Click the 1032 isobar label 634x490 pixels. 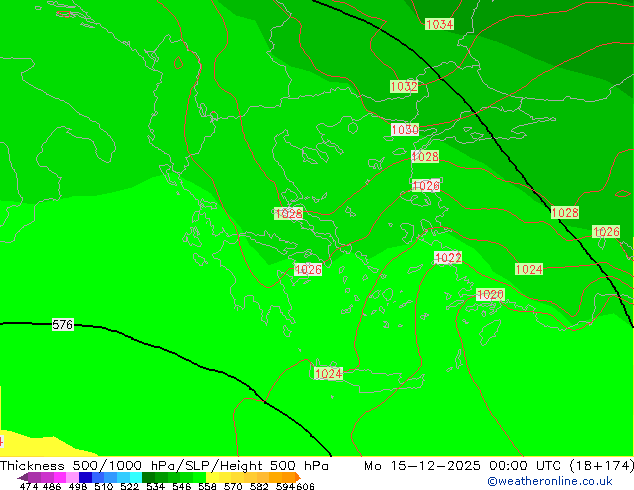[404, 86]
